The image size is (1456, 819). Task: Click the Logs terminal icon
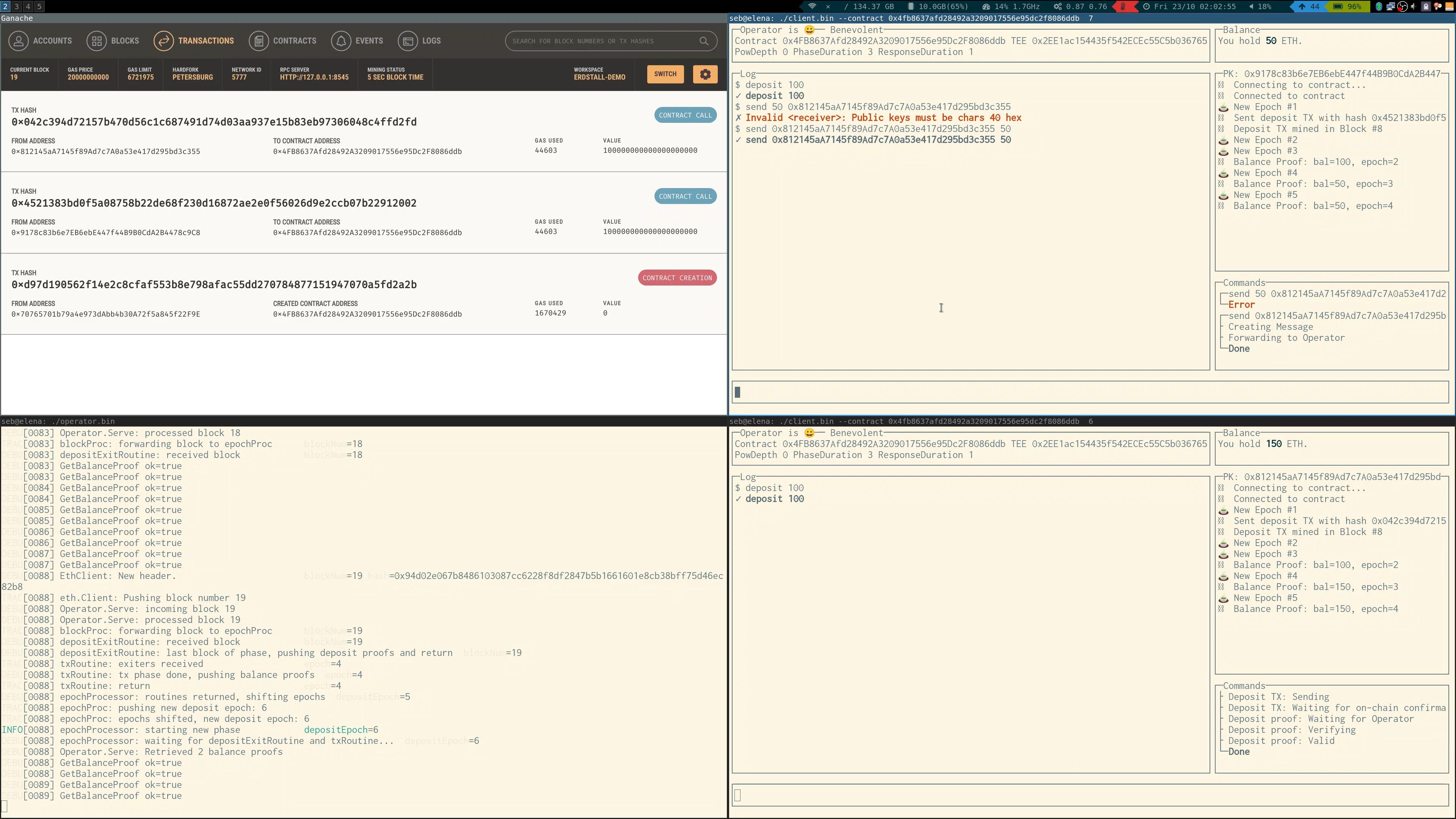[x=408, y=41]
